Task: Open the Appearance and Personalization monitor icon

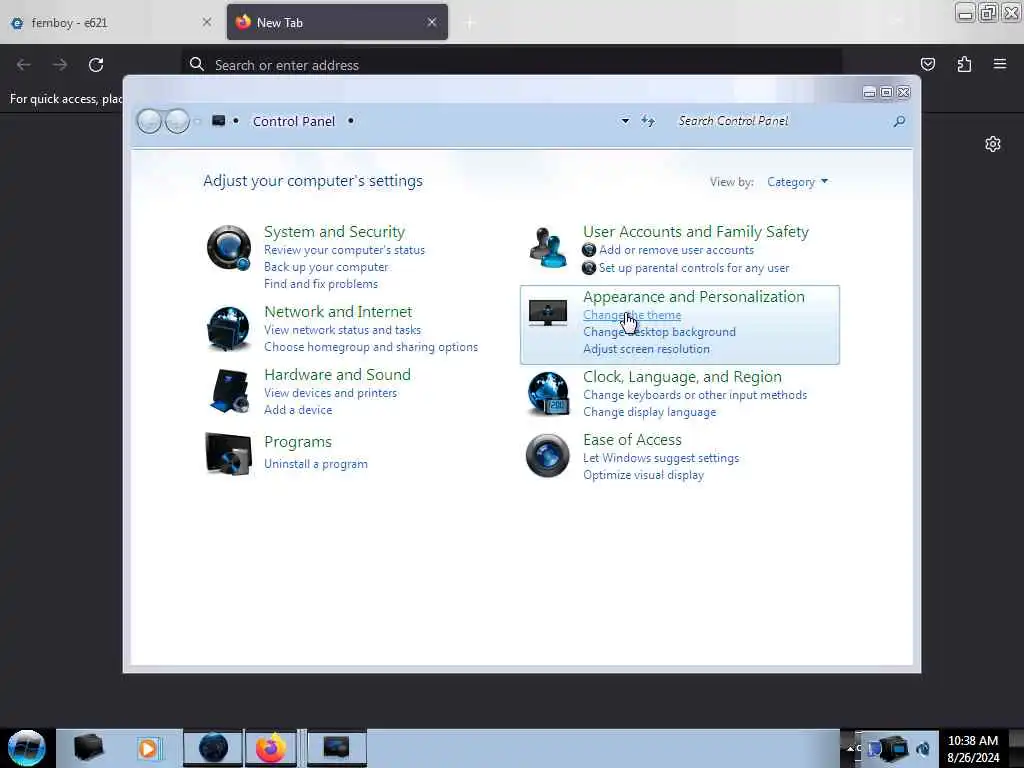Action: pos(547,313)
